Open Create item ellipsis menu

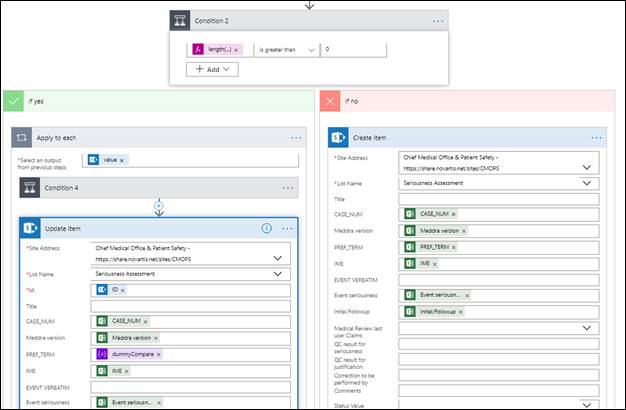[x=596, y=138]
